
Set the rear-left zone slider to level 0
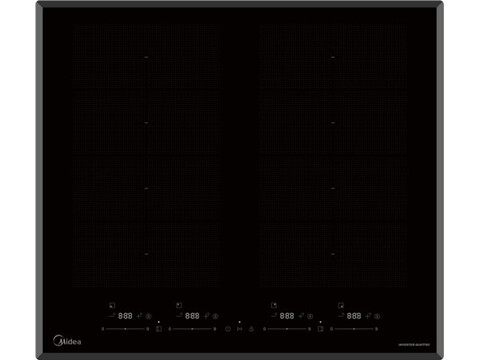coord(169,329)
